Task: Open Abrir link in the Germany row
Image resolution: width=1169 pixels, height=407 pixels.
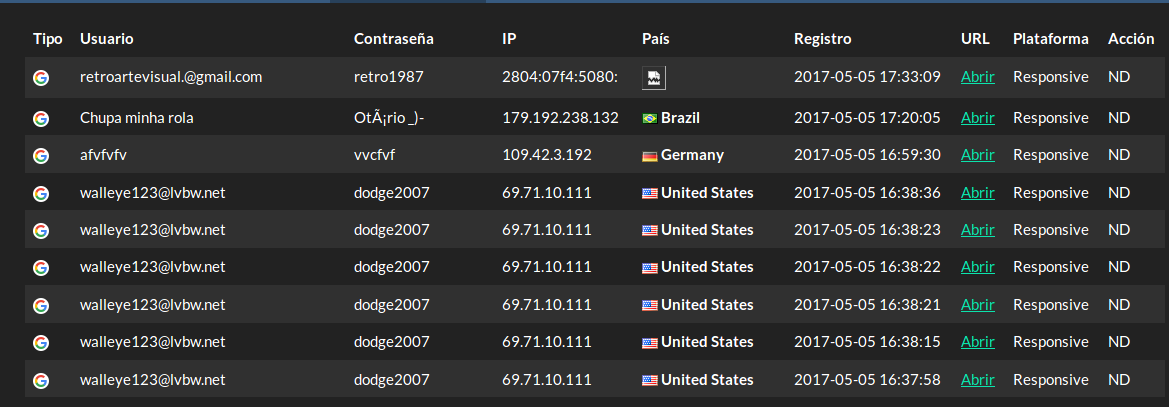Action: click(x=977, y=155)
